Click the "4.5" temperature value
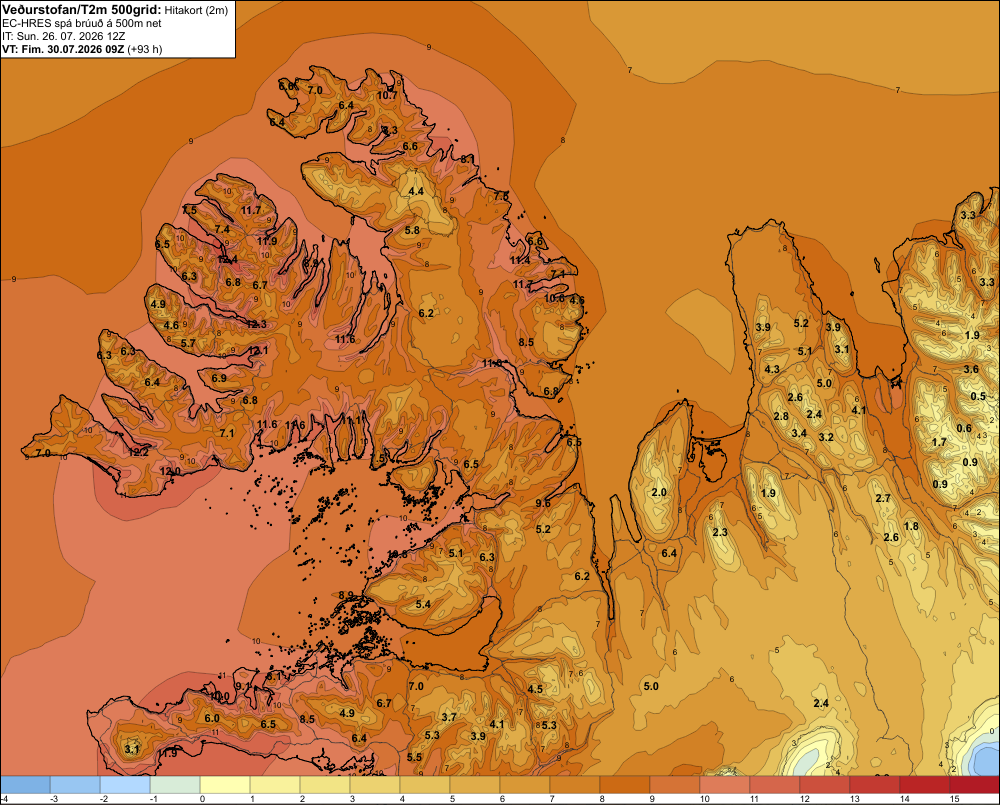The width and height of the screenshot is (1000, 805). point(535,689)
